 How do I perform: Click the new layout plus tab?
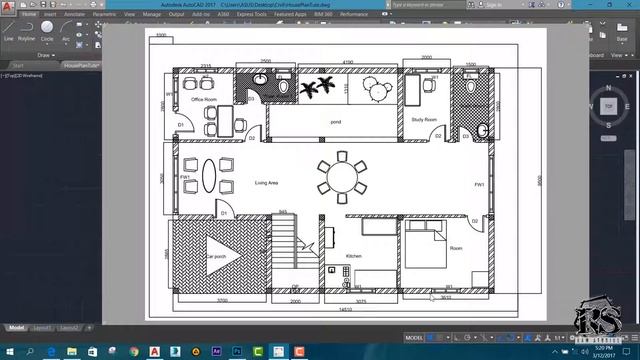[89, 328]
